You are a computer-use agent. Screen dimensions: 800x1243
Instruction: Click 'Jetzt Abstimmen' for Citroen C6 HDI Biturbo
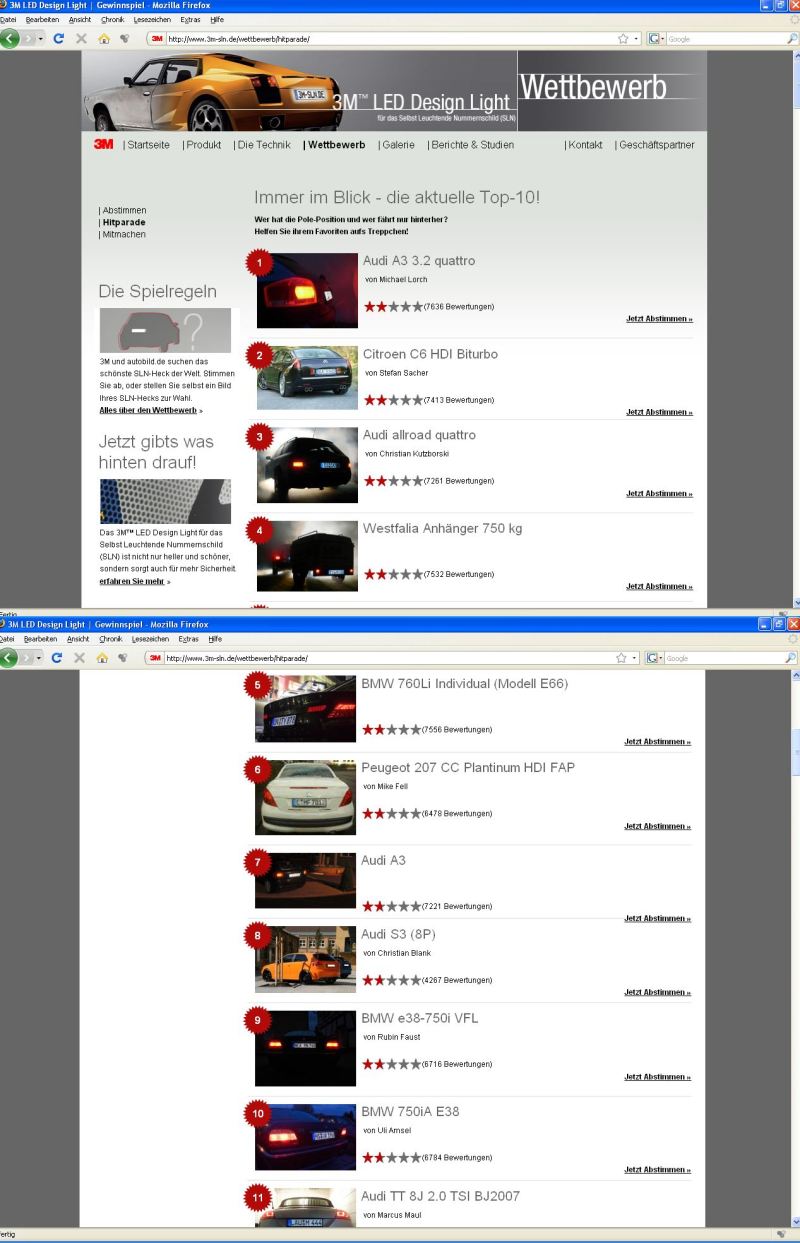pyautogui.click(x=659, y=412)
